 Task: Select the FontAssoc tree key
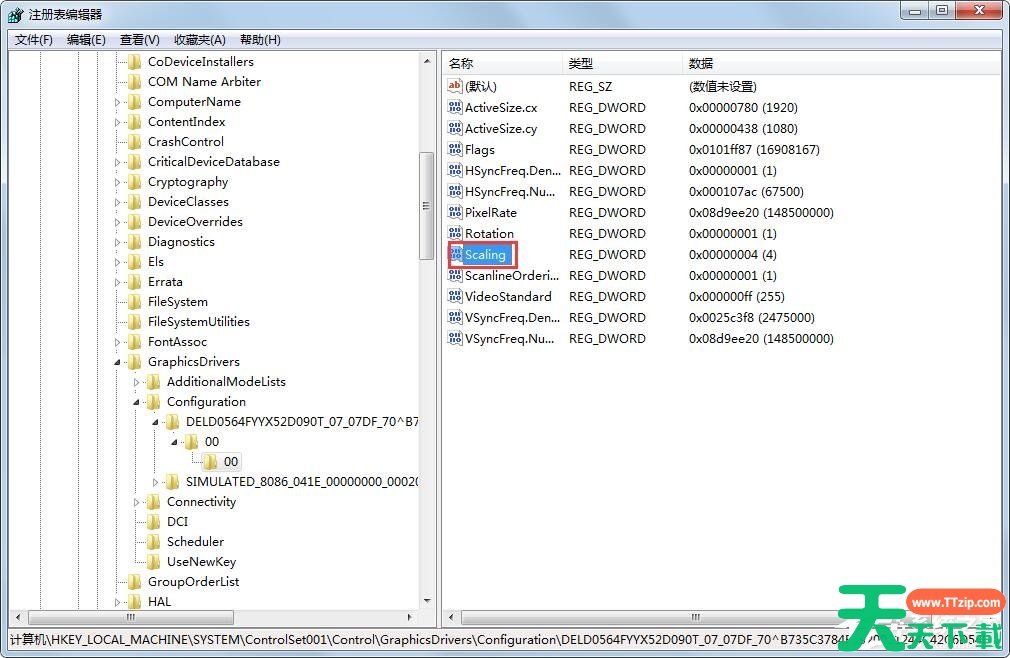[177, 341]
